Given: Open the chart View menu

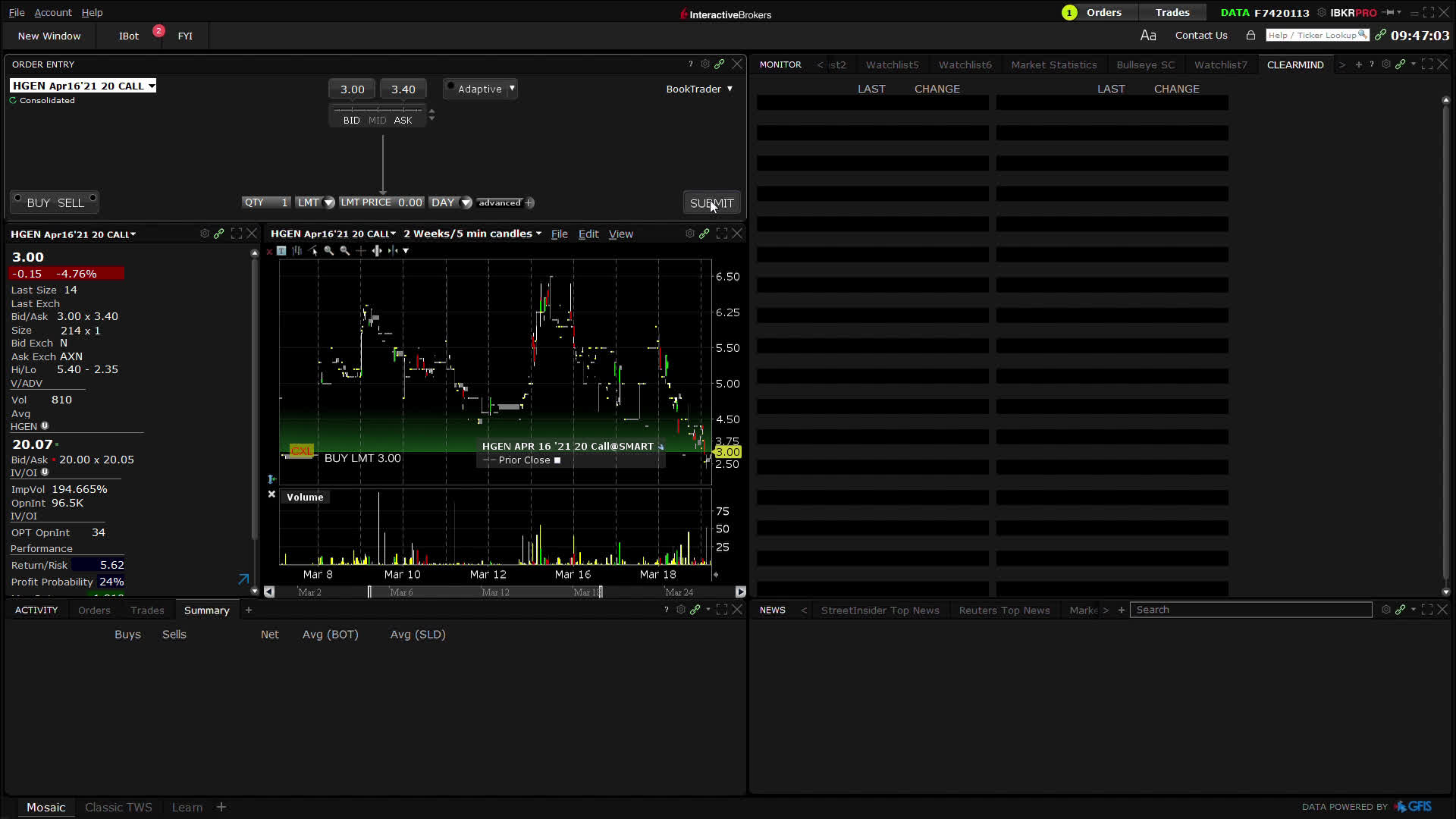Looking at the screenshot, I should [620, 234].
